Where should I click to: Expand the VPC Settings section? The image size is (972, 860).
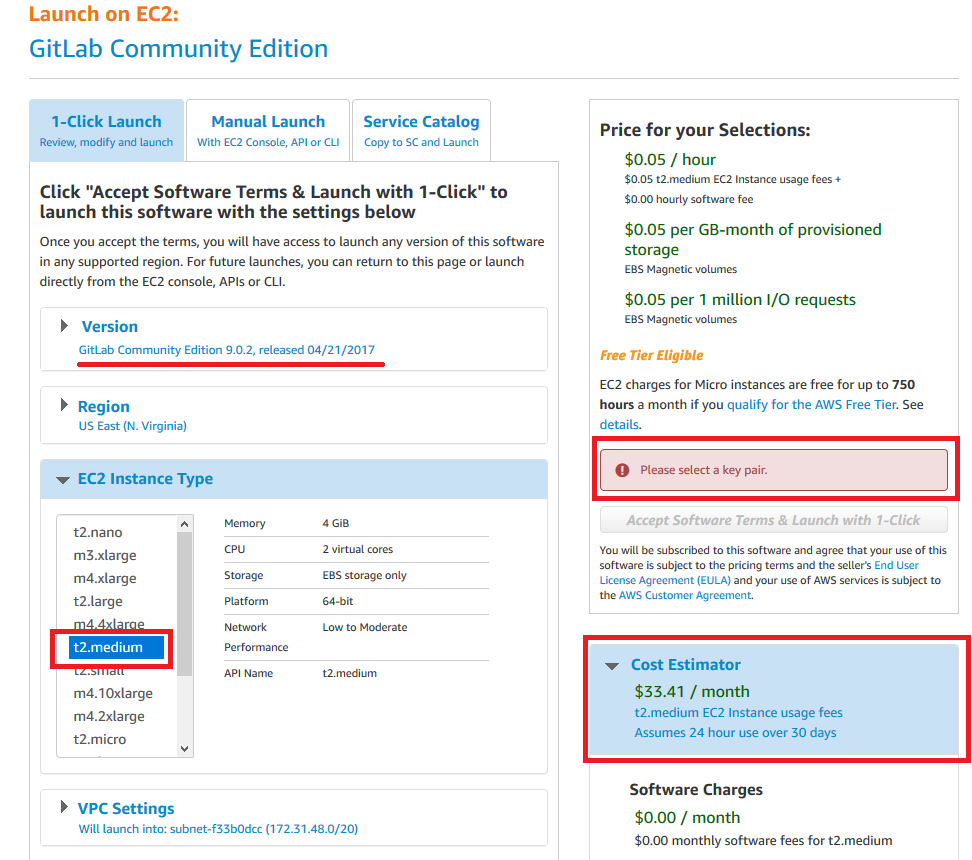(65, 808)
